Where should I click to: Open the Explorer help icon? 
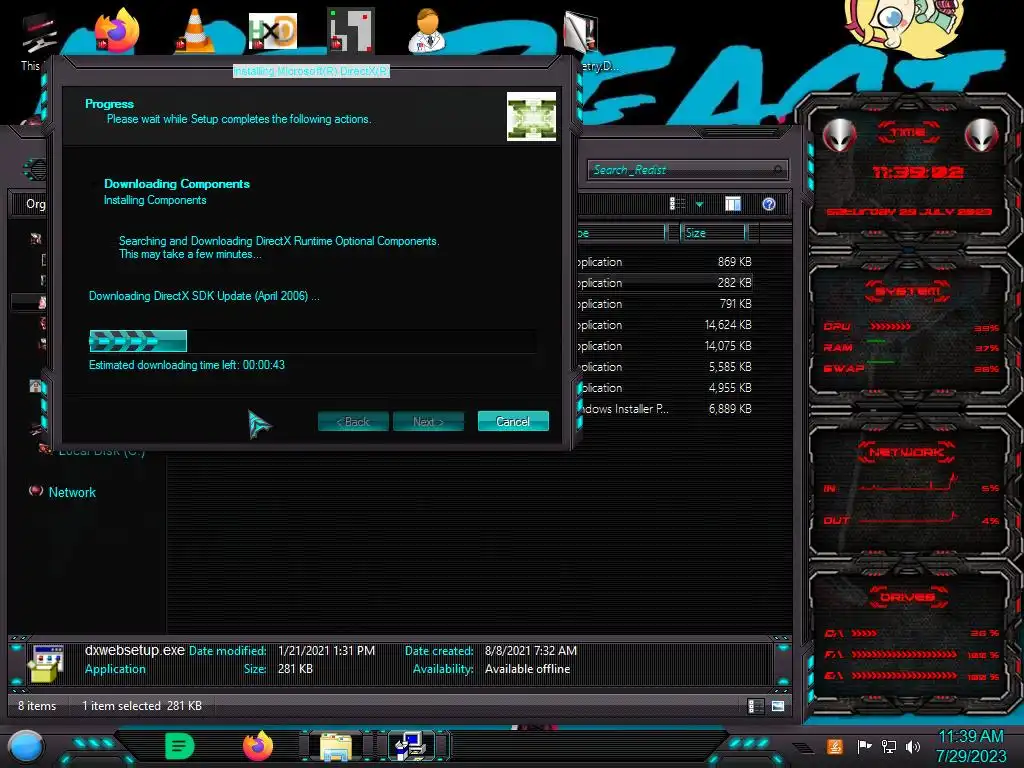pyautogui.click(x=769, y=204)
